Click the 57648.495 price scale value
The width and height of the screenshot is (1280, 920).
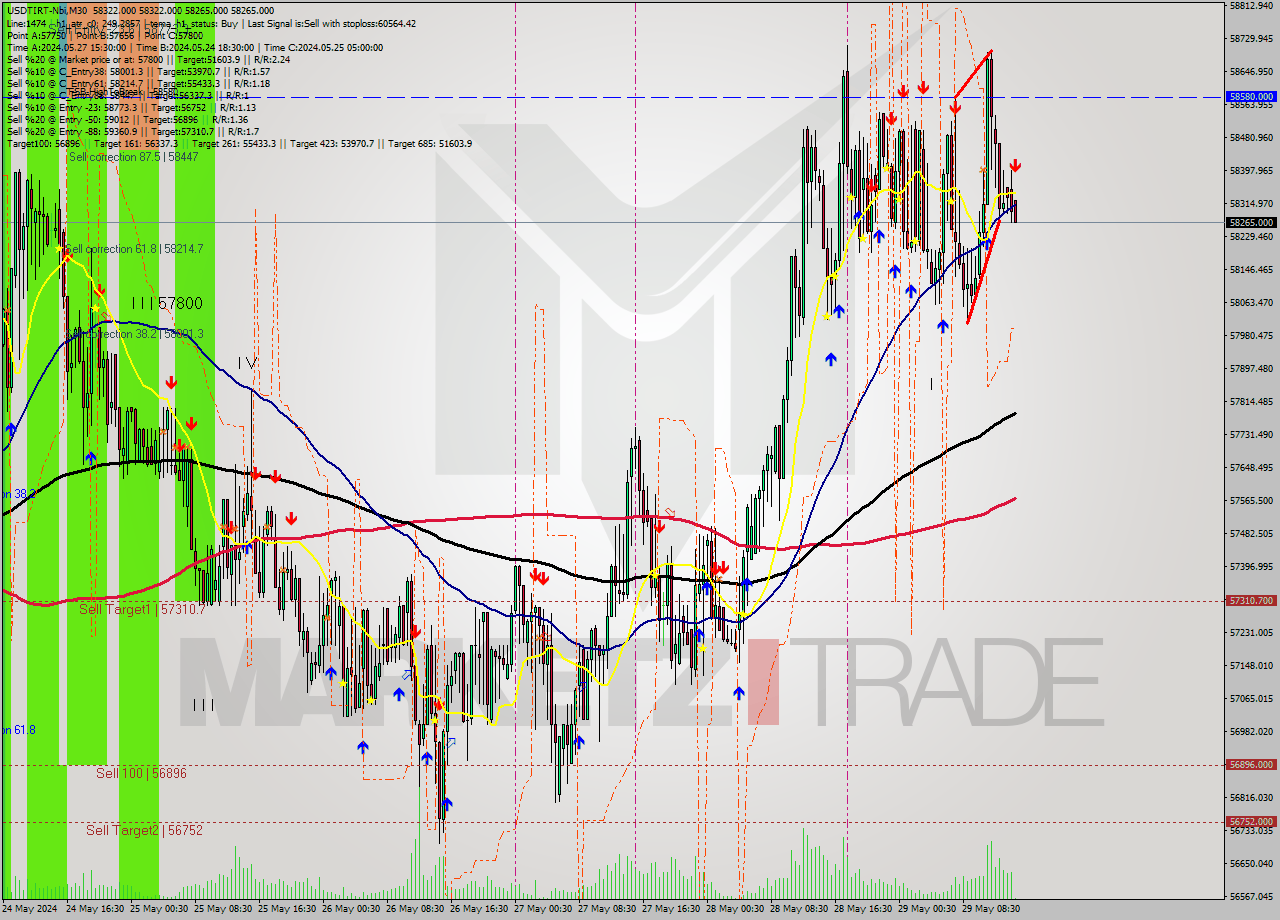[x=1251, y=467]
